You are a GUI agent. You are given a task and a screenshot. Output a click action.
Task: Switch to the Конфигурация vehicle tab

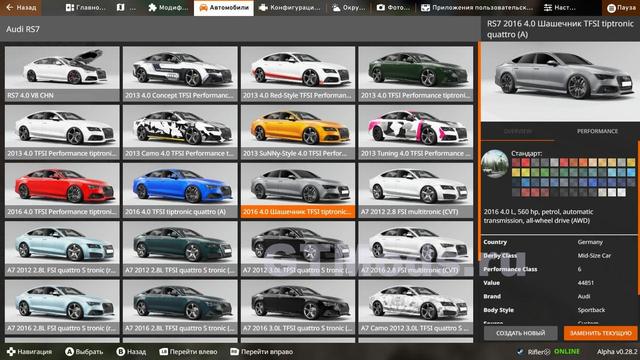point(290,8)
